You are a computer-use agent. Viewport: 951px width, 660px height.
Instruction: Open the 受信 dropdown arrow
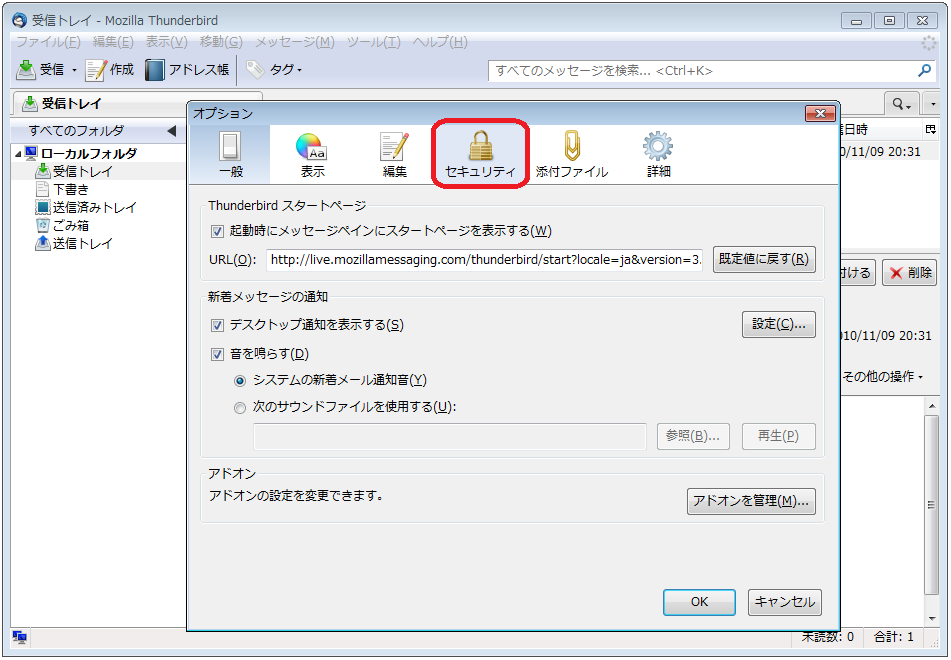point(74,70)
